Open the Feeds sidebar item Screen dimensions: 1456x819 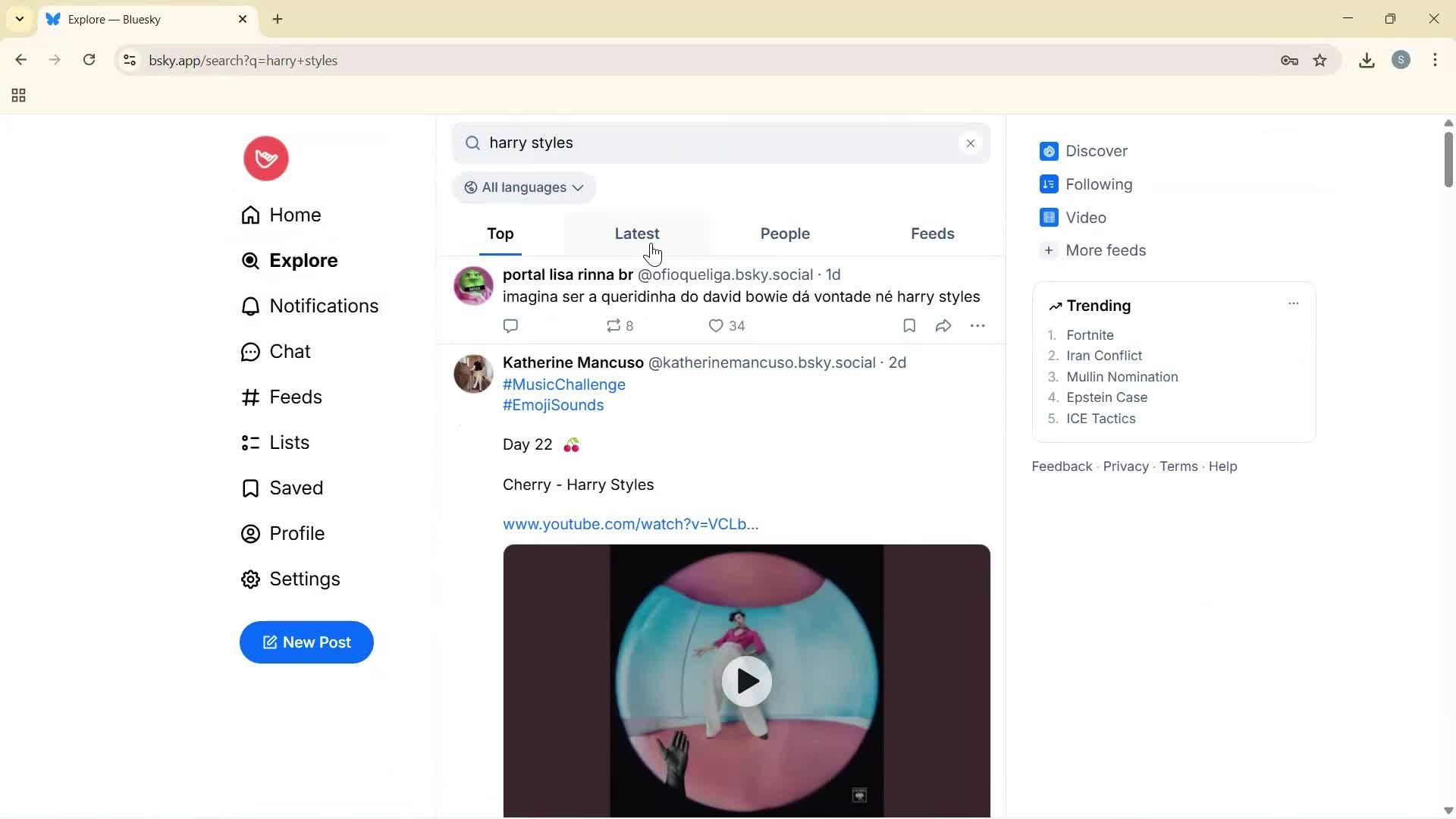pos(296,397)
